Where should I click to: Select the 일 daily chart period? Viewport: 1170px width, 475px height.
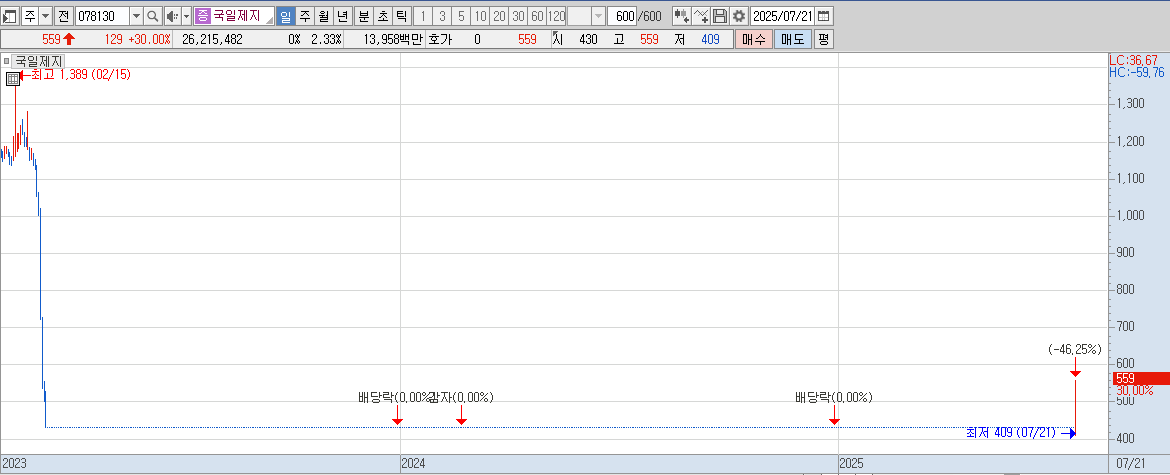click(x=286, y=16)
